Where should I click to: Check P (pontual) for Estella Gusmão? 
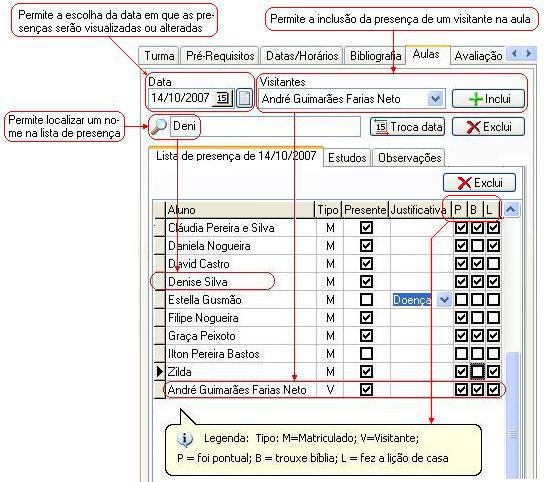point(461,299)
